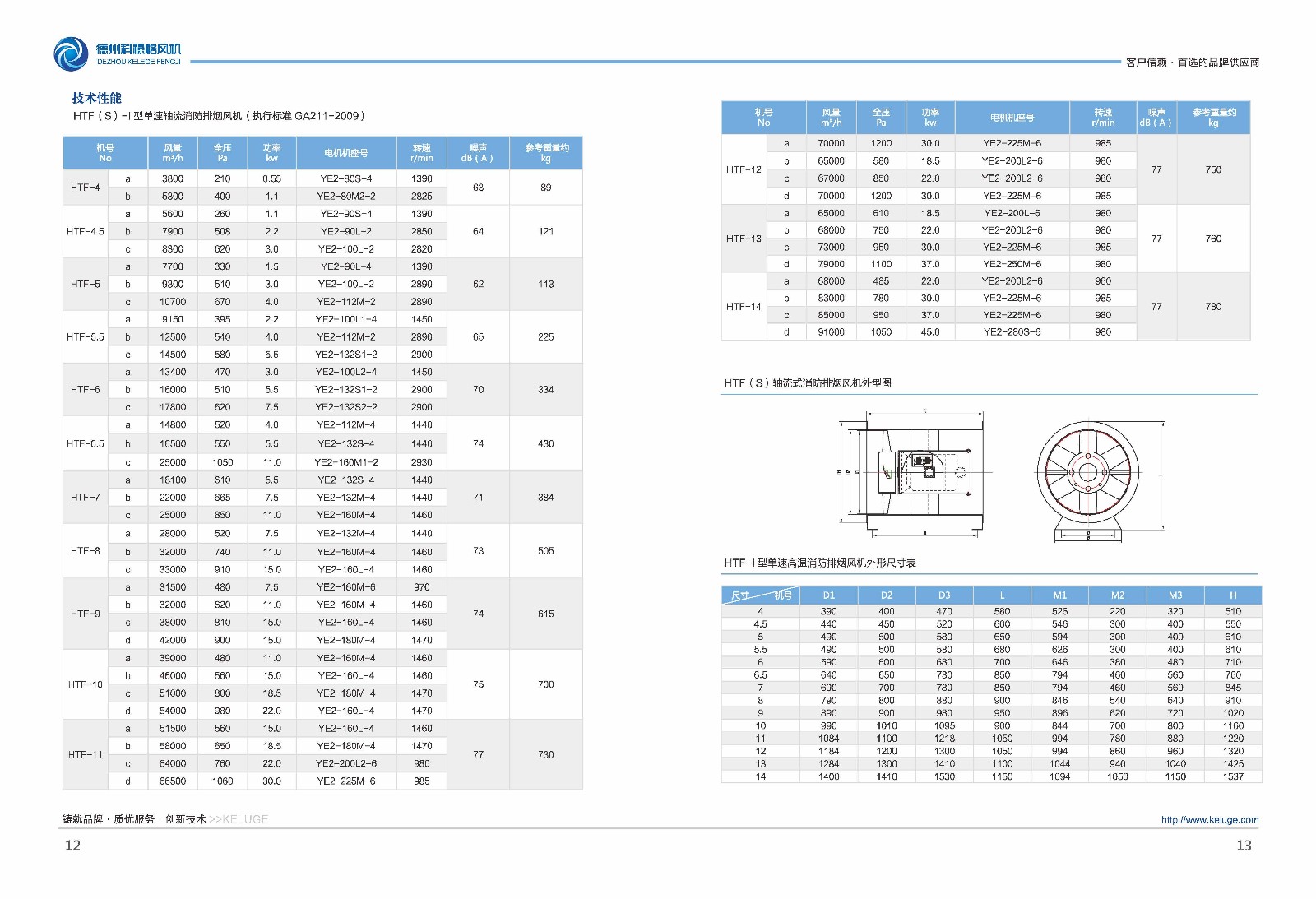Click speed value 2930 cell

pyautogui.click(x=422, y=462)
